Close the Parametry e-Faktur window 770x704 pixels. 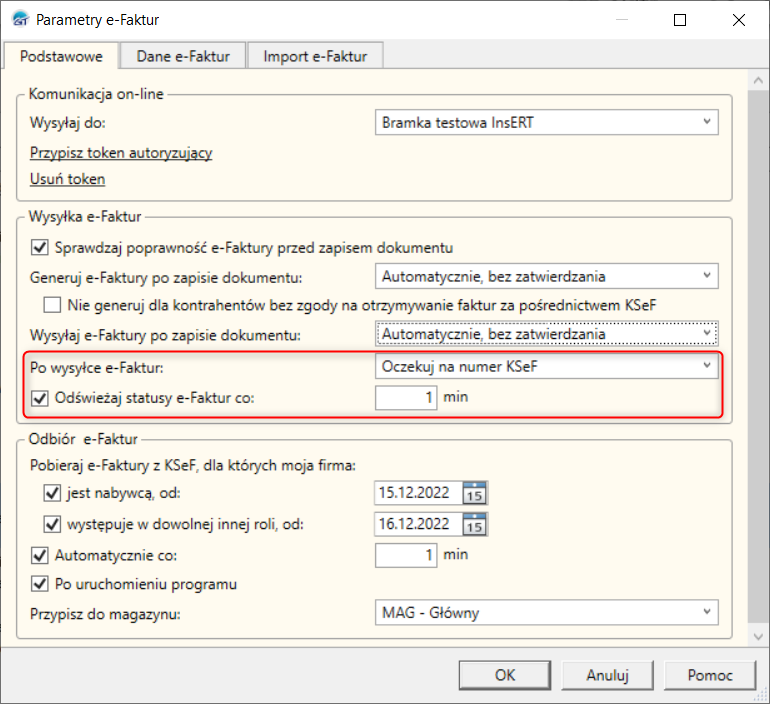739,19
